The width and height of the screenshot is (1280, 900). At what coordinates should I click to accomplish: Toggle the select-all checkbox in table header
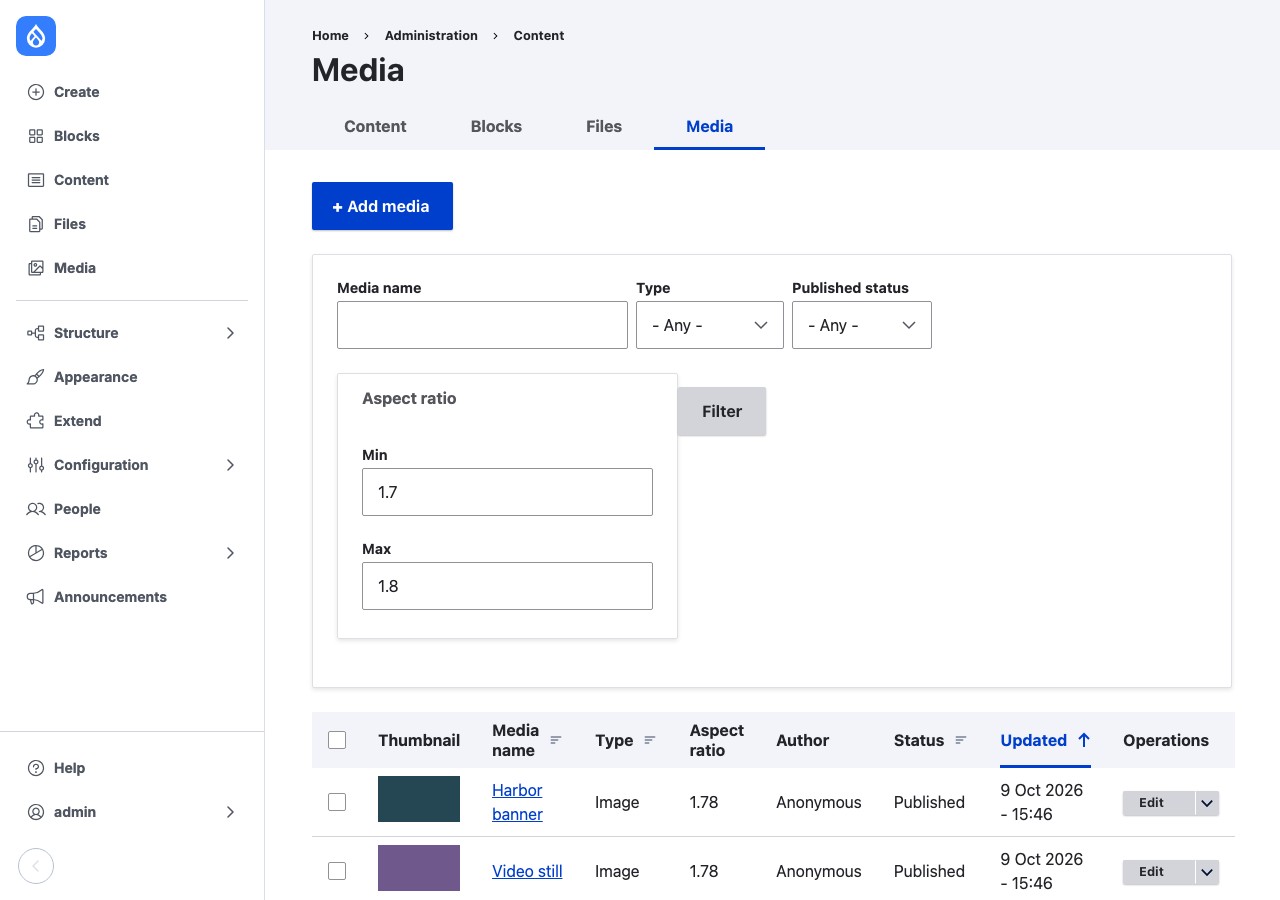click(x=337, y=740)
